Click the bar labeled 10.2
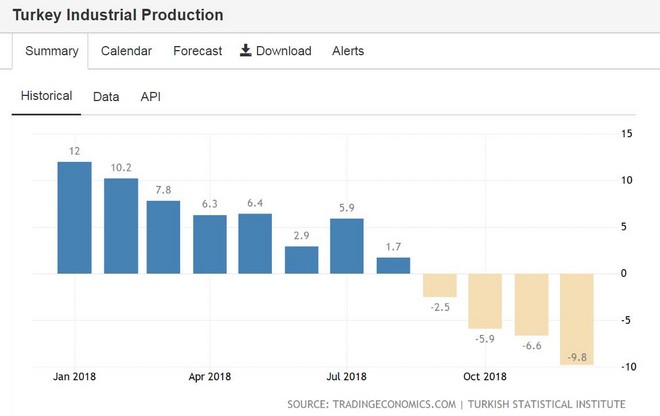 pyautogui.click(x=121, y=226)
